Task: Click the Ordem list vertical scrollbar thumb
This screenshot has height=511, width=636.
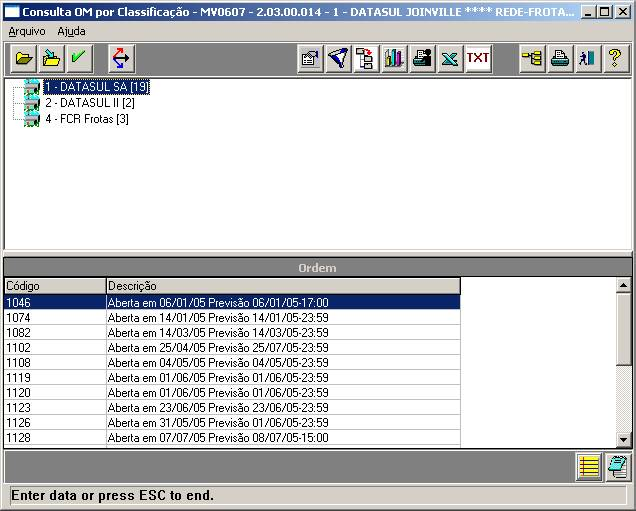Action: pos(623,329)
